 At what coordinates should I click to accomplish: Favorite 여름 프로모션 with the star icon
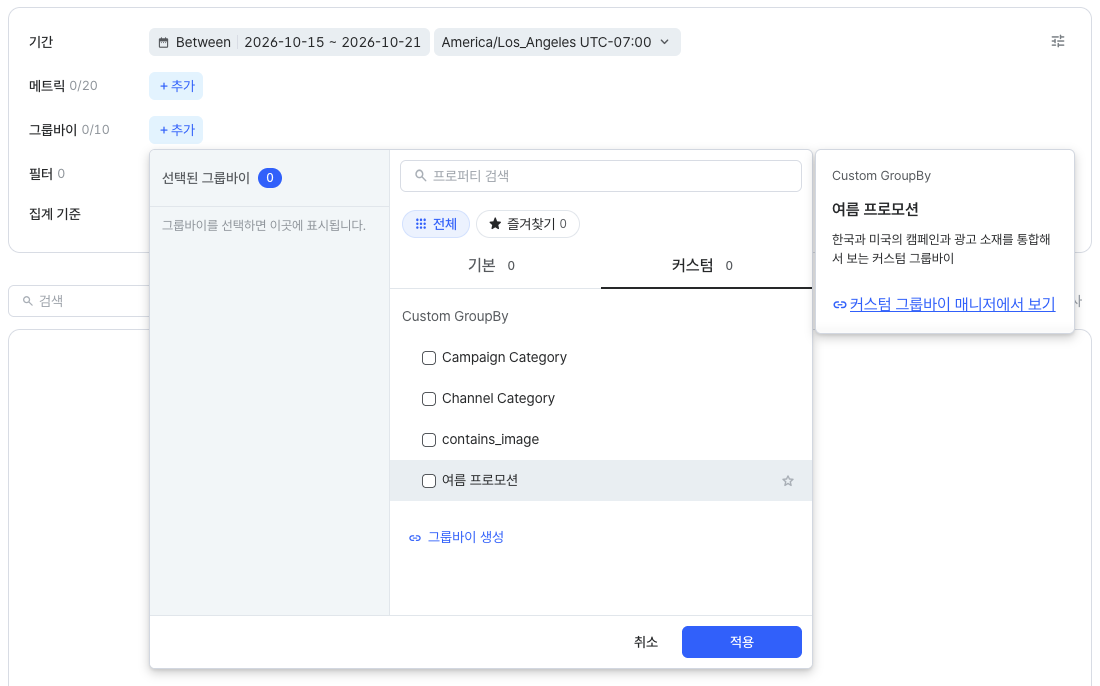click(787, 480)
